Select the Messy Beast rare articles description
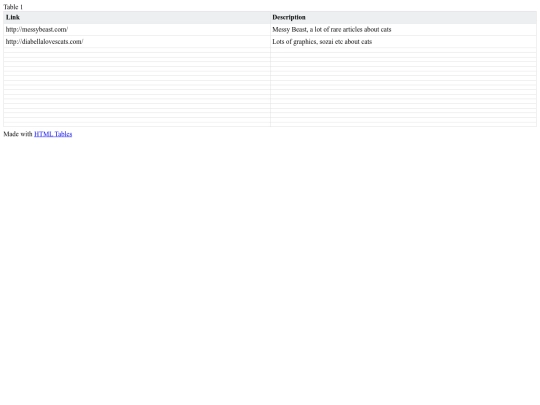Screen dimensions: 540x405 tap(403, 30)
